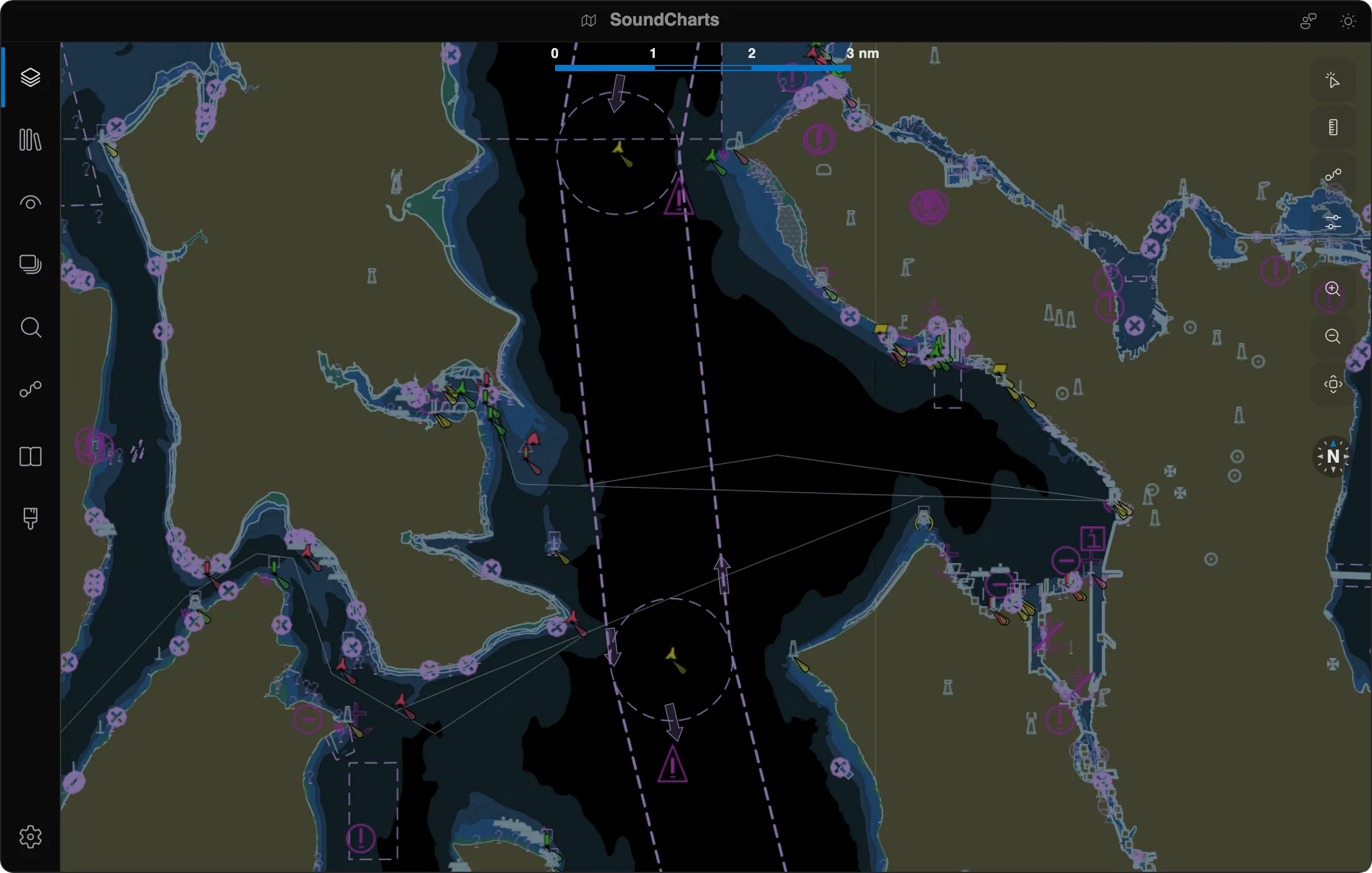Open settings gear at bottom left
Screen dimensions: 1372x873
(30, 837)
